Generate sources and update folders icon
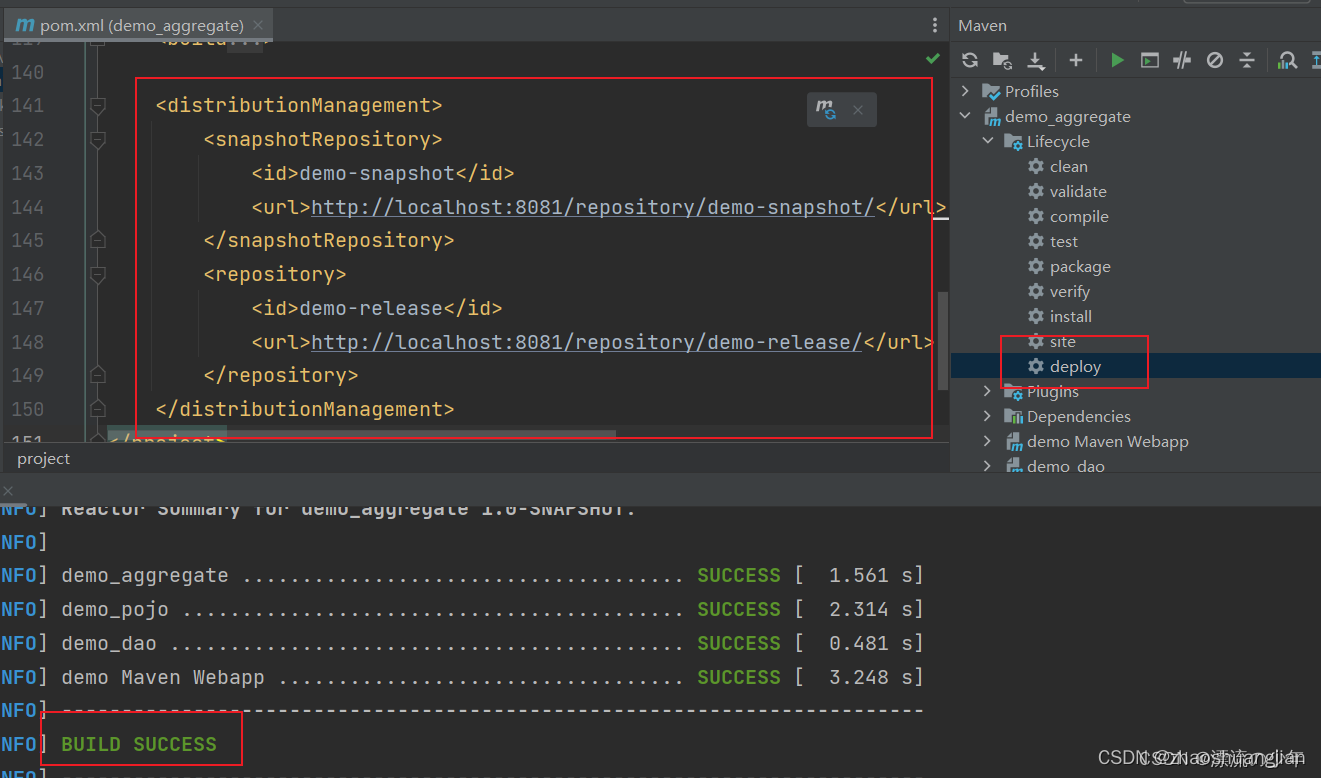 (x=1002, y=60)
